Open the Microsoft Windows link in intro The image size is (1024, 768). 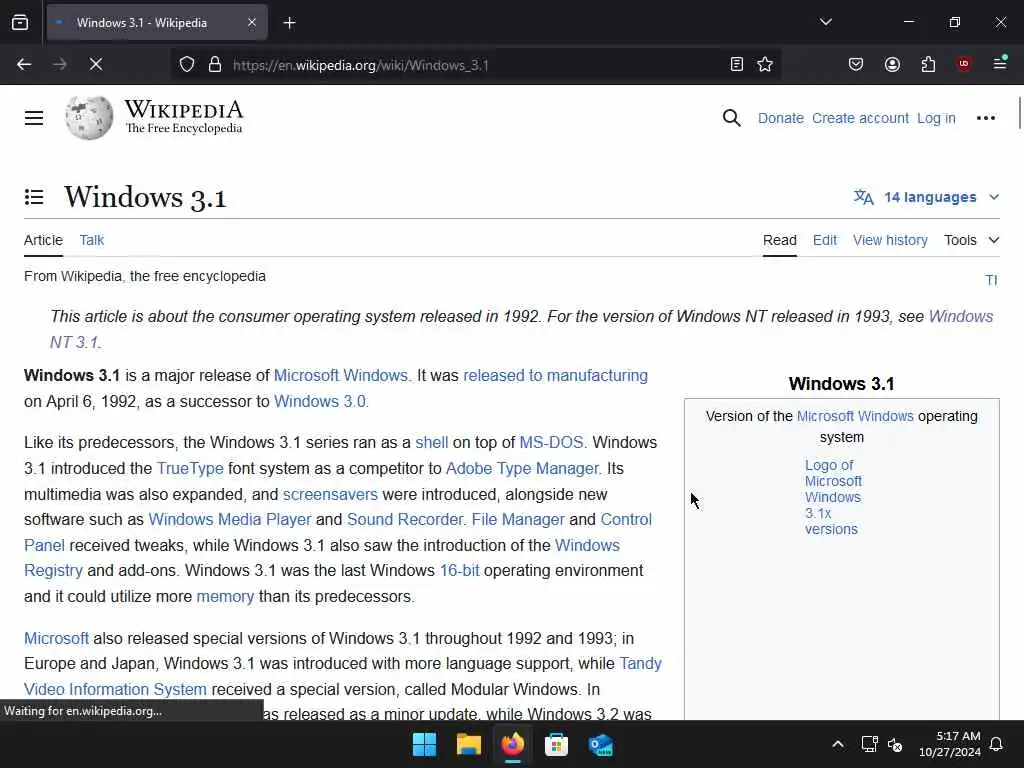(340, 376)
